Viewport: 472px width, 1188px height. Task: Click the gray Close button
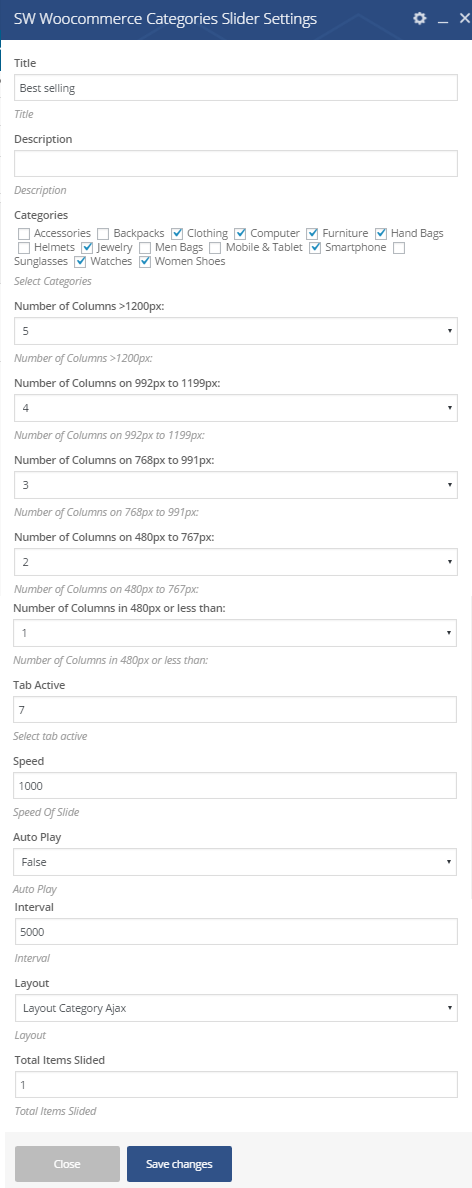click(67, 1164)
